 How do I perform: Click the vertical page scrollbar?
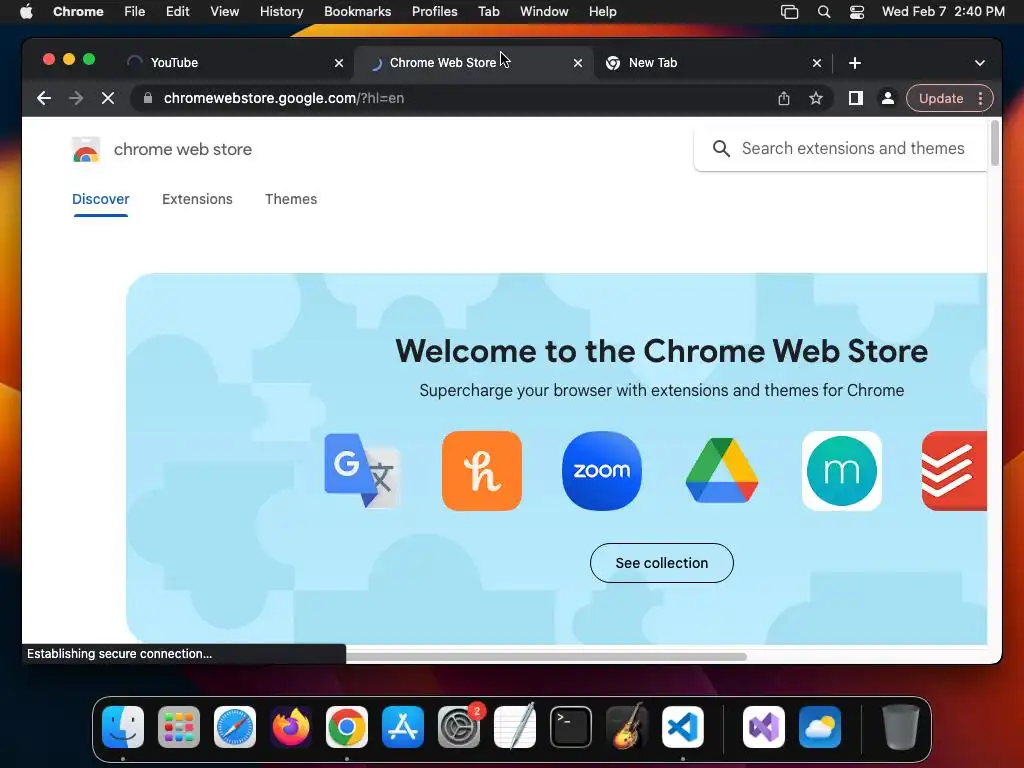pyautogui.click(x=995, y=143)
